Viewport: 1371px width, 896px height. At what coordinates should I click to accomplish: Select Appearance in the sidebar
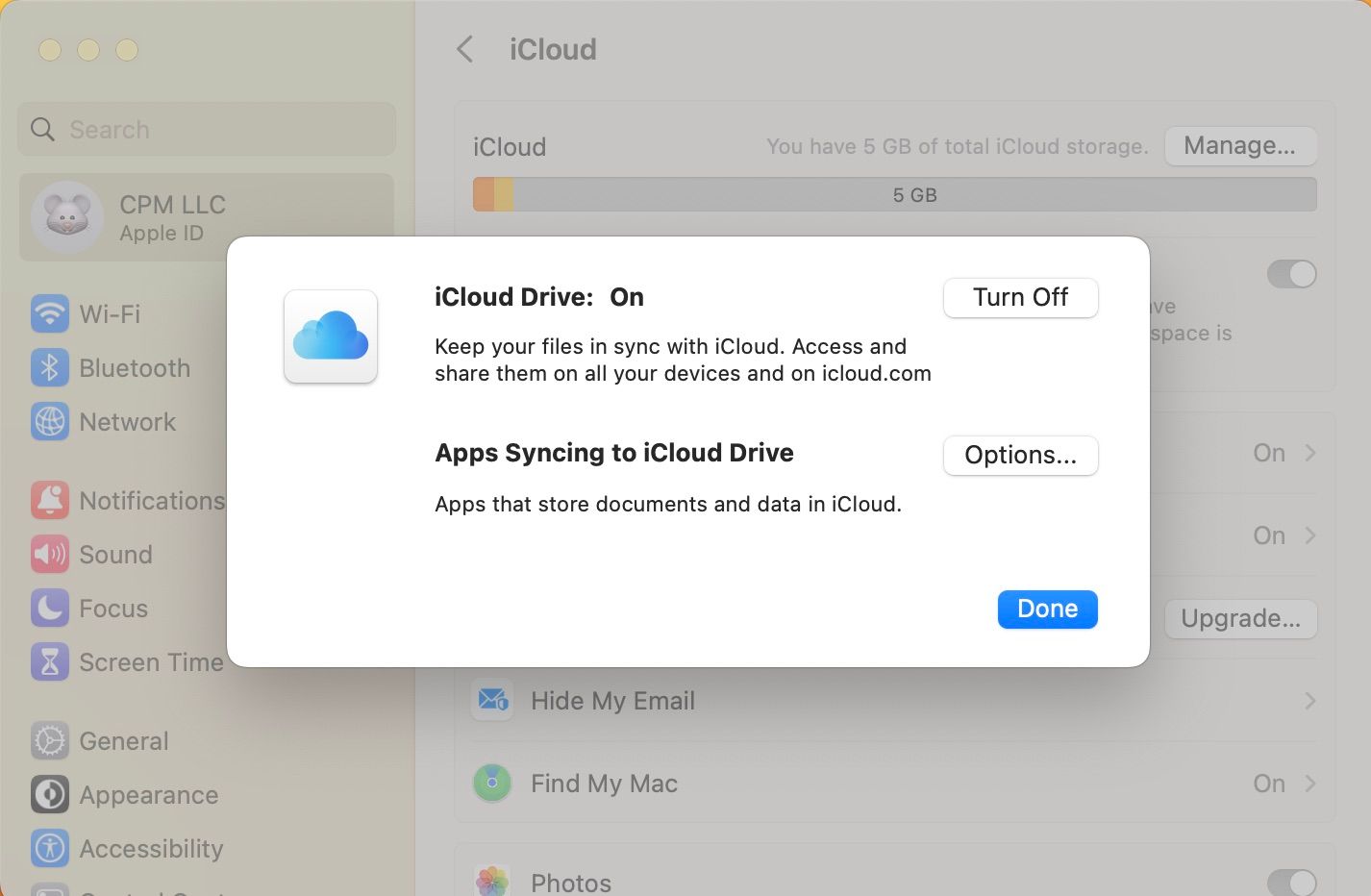(x=148, y=795)
